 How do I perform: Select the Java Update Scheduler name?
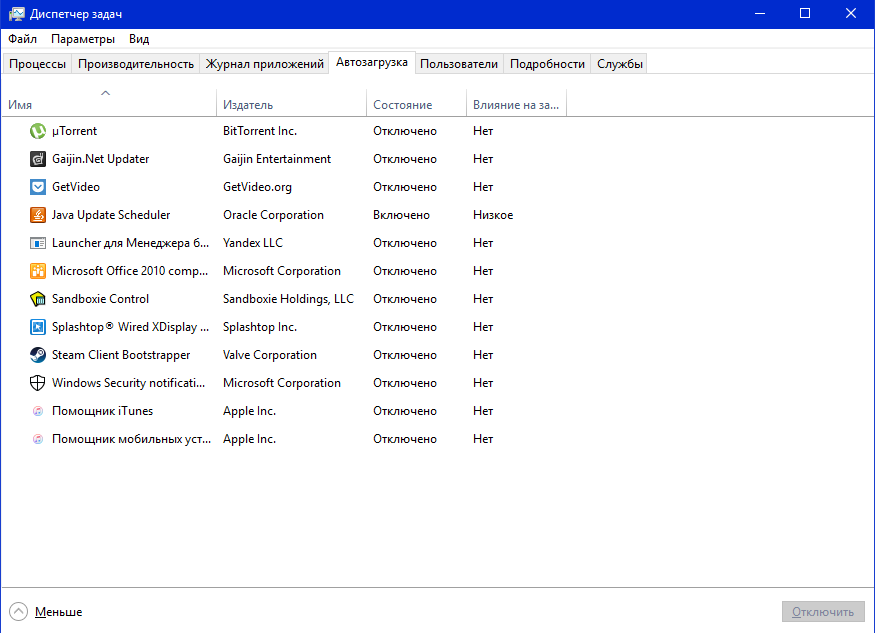pos(111,215)
